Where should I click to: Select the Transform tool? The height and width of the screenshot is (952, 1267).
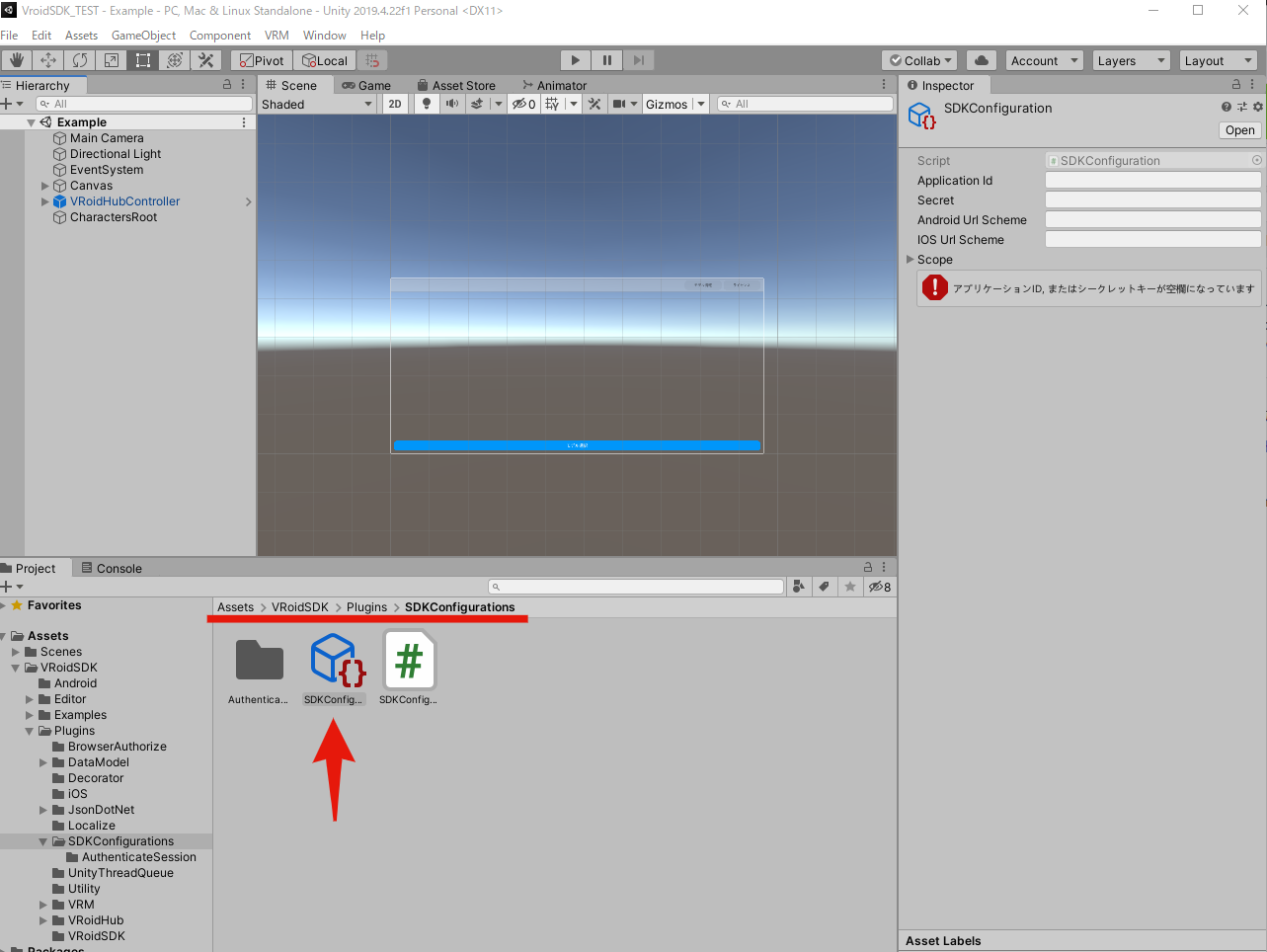click(175, 60)
